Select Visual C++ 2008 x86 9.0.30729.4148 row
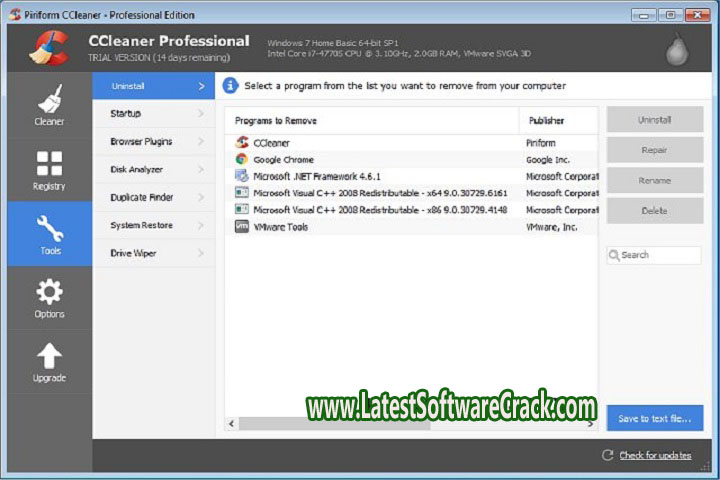The image size is (720, 480). tap(411, 210)
